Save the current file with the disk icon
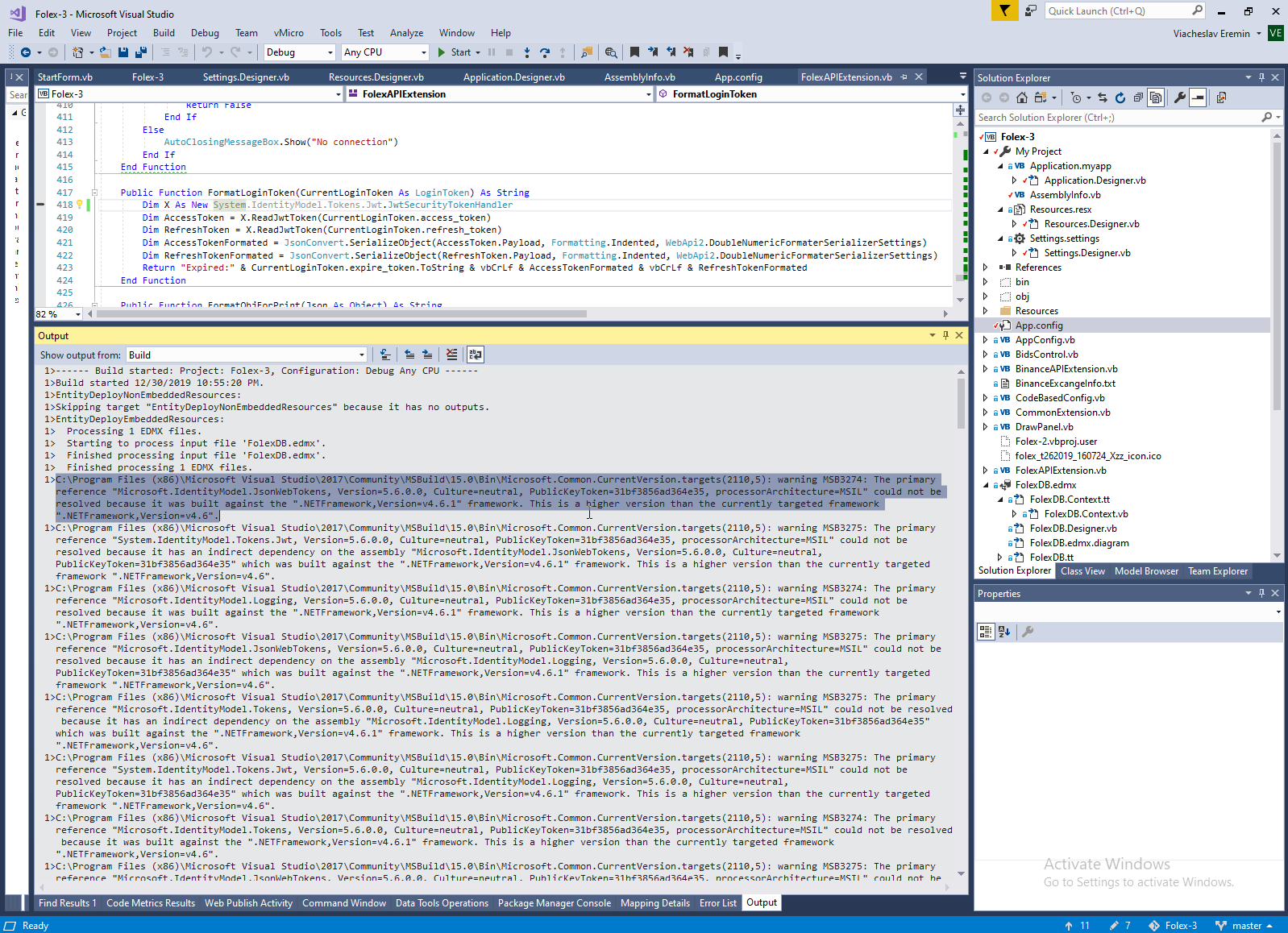Viewport: 1288px width, 933px height. point(123,52)
